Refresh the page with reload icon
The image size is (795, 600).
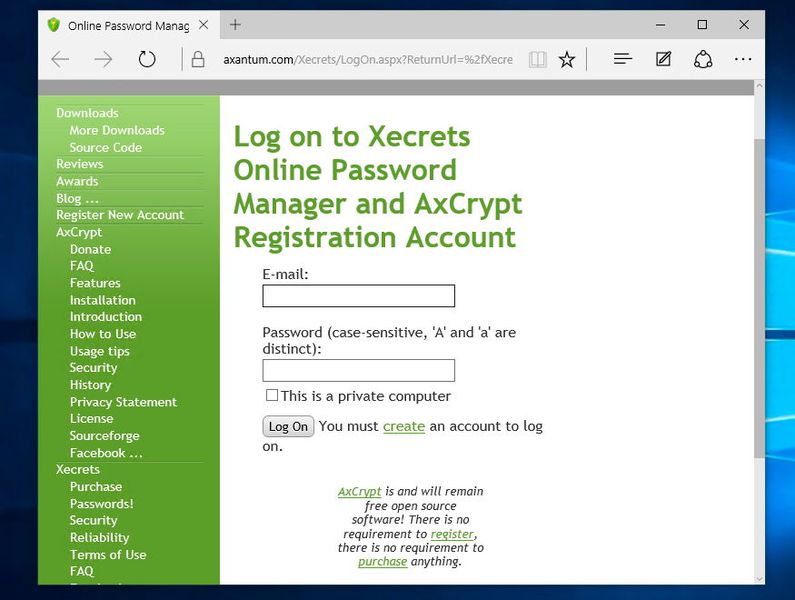tap(147, 59)
